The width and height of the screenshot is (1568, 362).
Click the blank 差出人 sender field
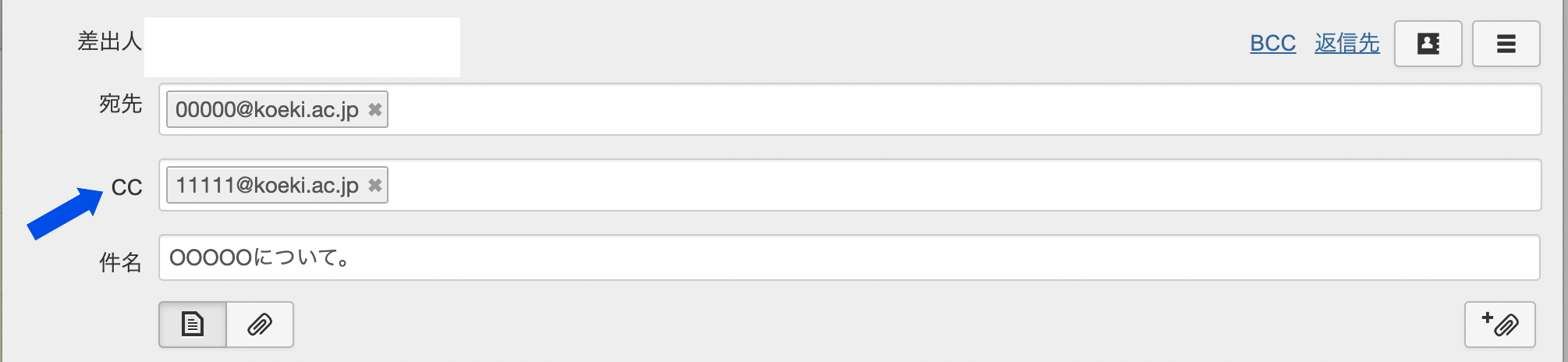tap(302, 47)
